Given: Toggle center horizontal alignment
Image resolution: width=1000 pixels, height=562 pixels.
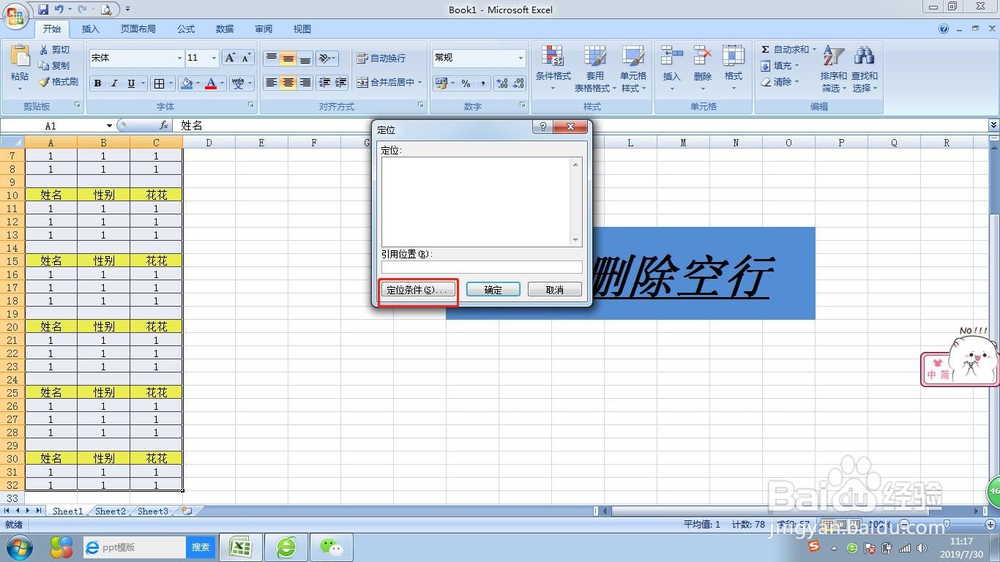Looking at the screenshot, I should point(288,82).
